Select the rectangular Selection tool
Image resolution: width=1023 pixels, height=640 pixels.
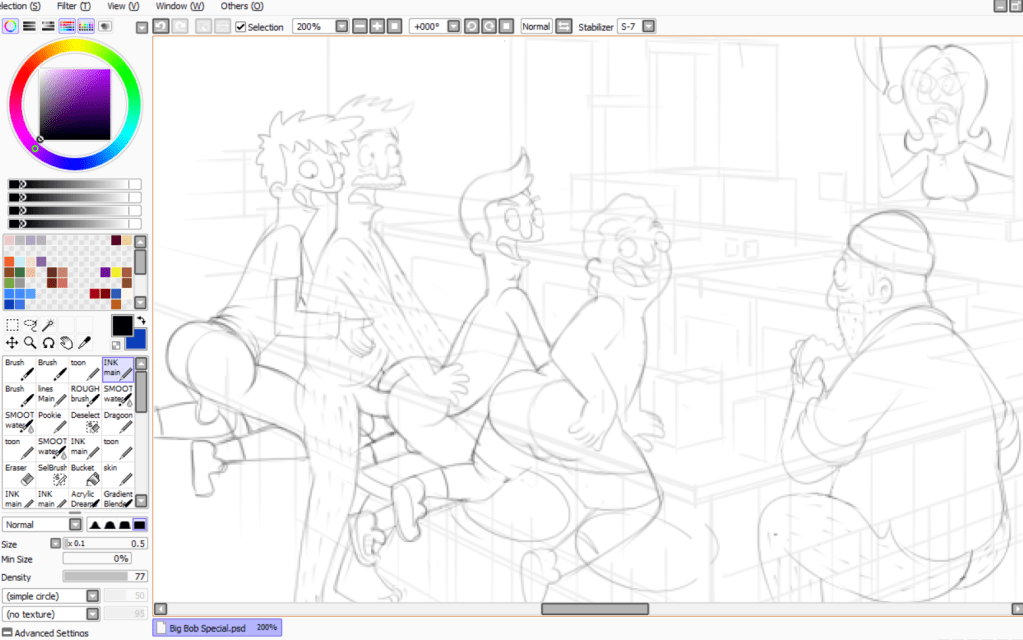(x=12, y=325)
